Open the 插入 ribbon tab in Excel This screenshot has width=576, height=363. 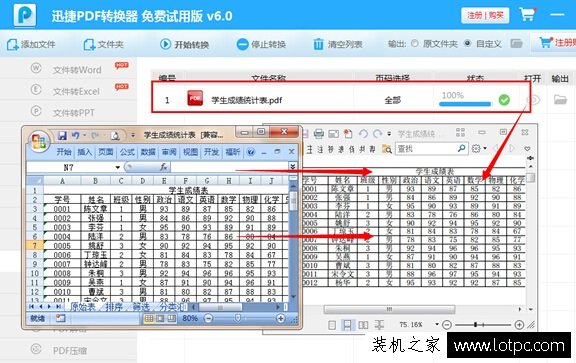pos(84,152)
